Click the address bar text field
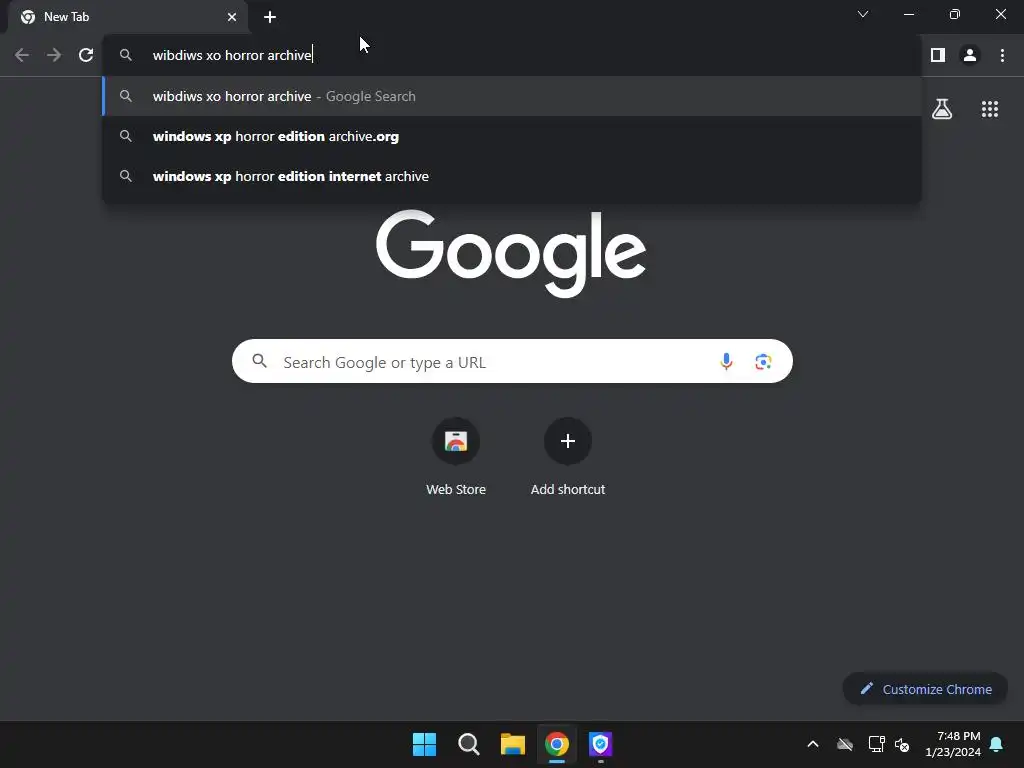 tap(512, 55)
